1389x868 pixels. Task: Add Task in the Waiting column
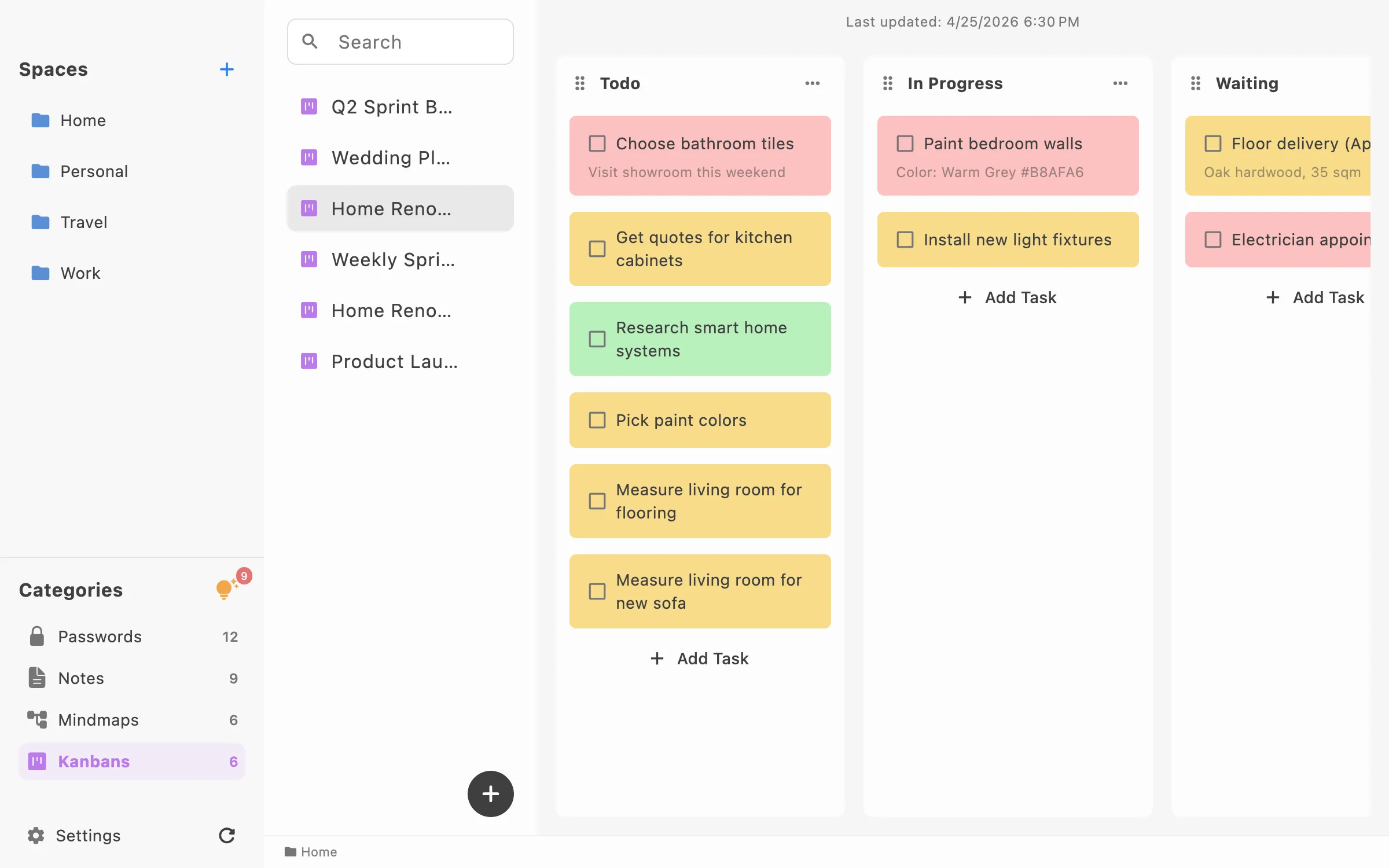pyautogui.click(x=1315, y=297)
